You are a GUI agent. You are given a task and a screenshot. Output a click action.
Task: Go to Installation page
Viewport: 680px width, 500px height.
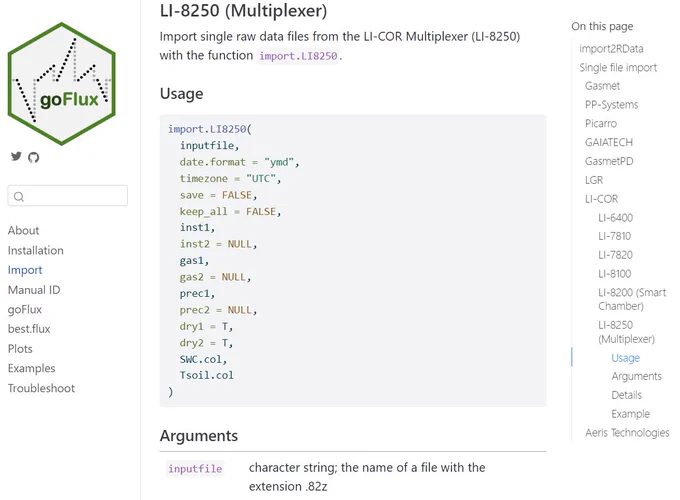36,250
